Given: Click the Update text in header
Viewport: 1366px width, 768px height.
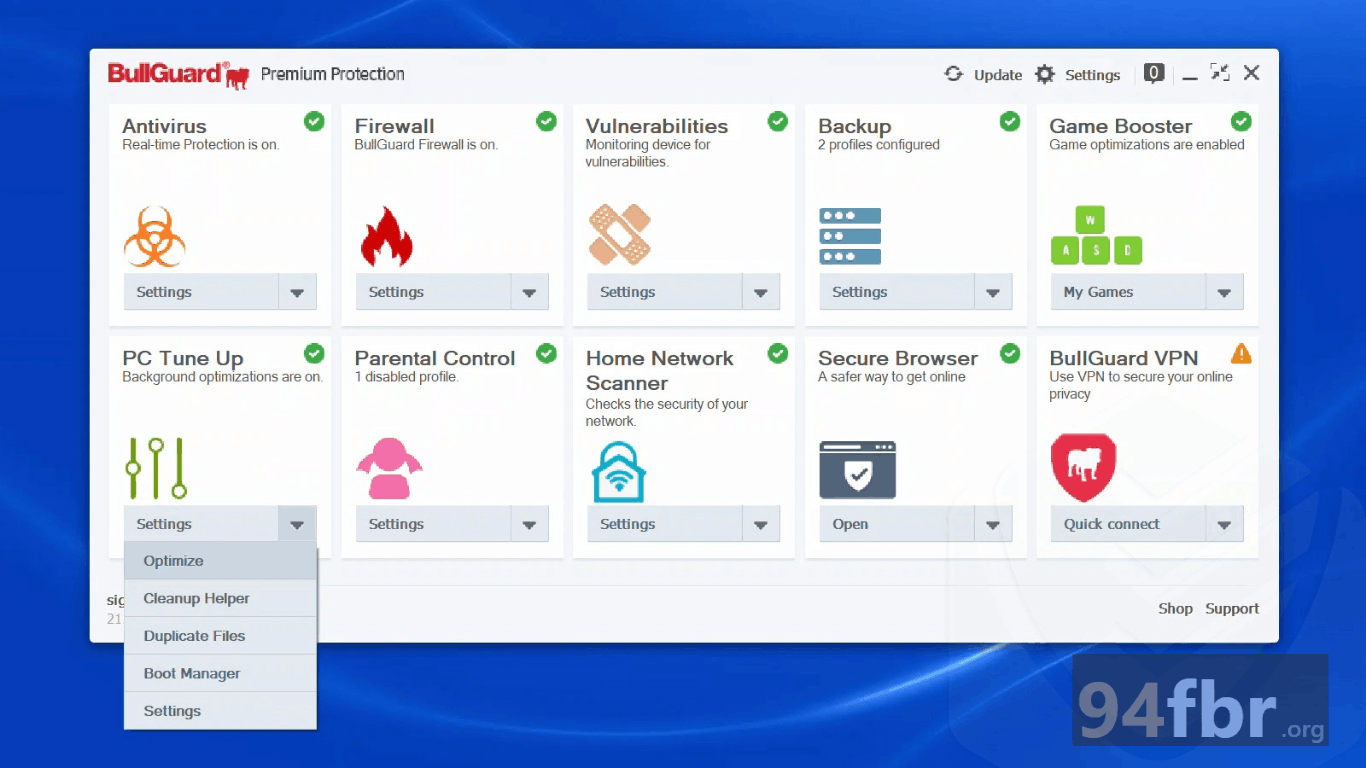Looking at the screenshot, I should tap(998, 75).
